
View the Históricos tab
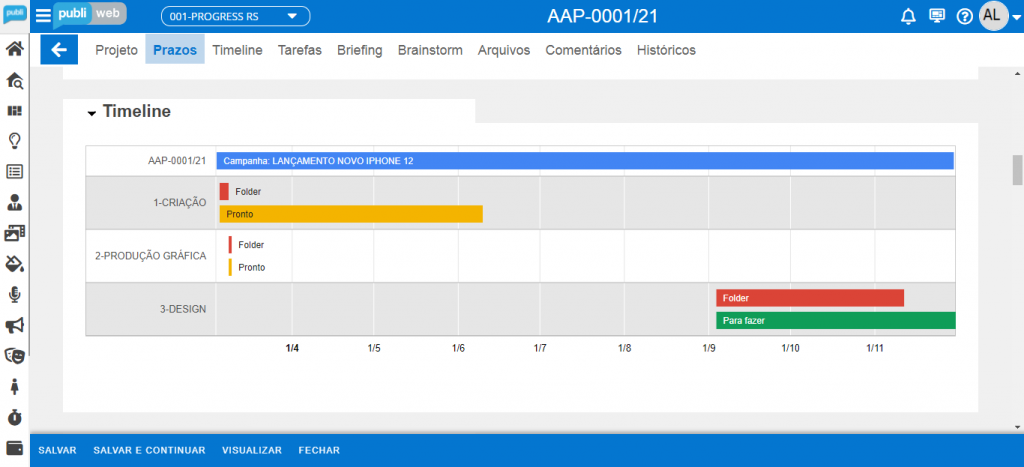point(666,50)
